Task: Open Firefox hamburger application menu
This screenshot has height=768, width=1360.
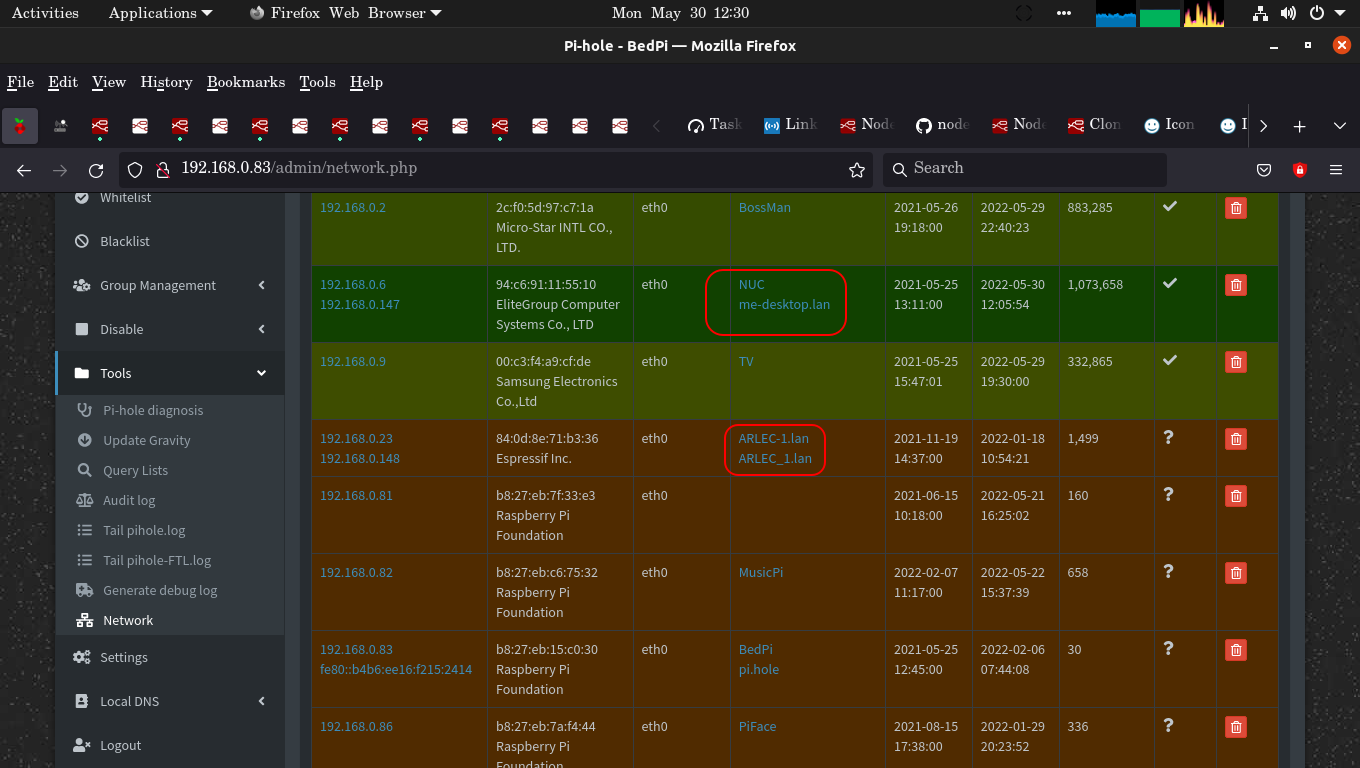Action: click(1336, 170)
